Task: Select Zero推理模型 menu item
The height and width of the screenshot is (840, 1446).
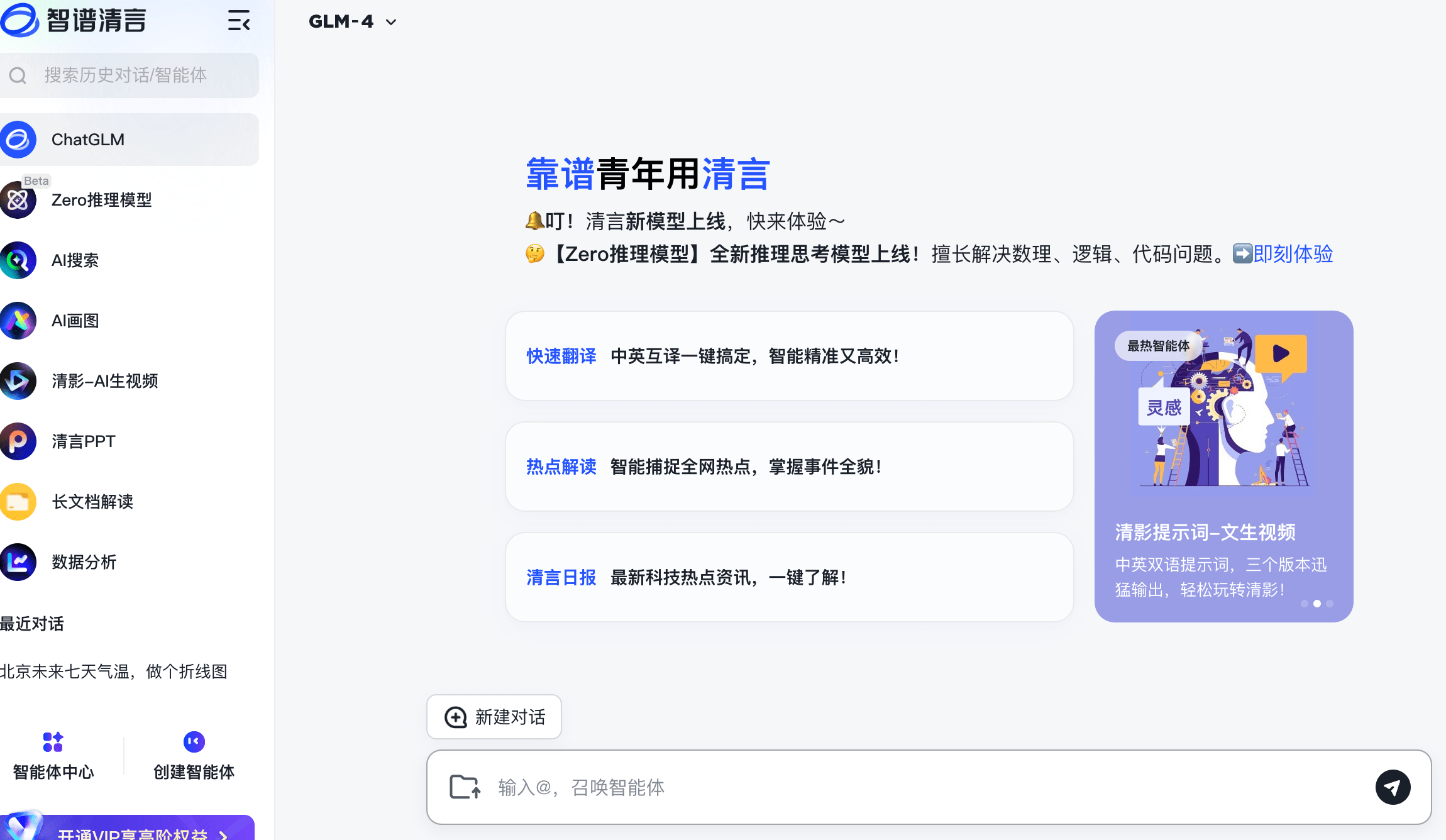Action: 130,200
